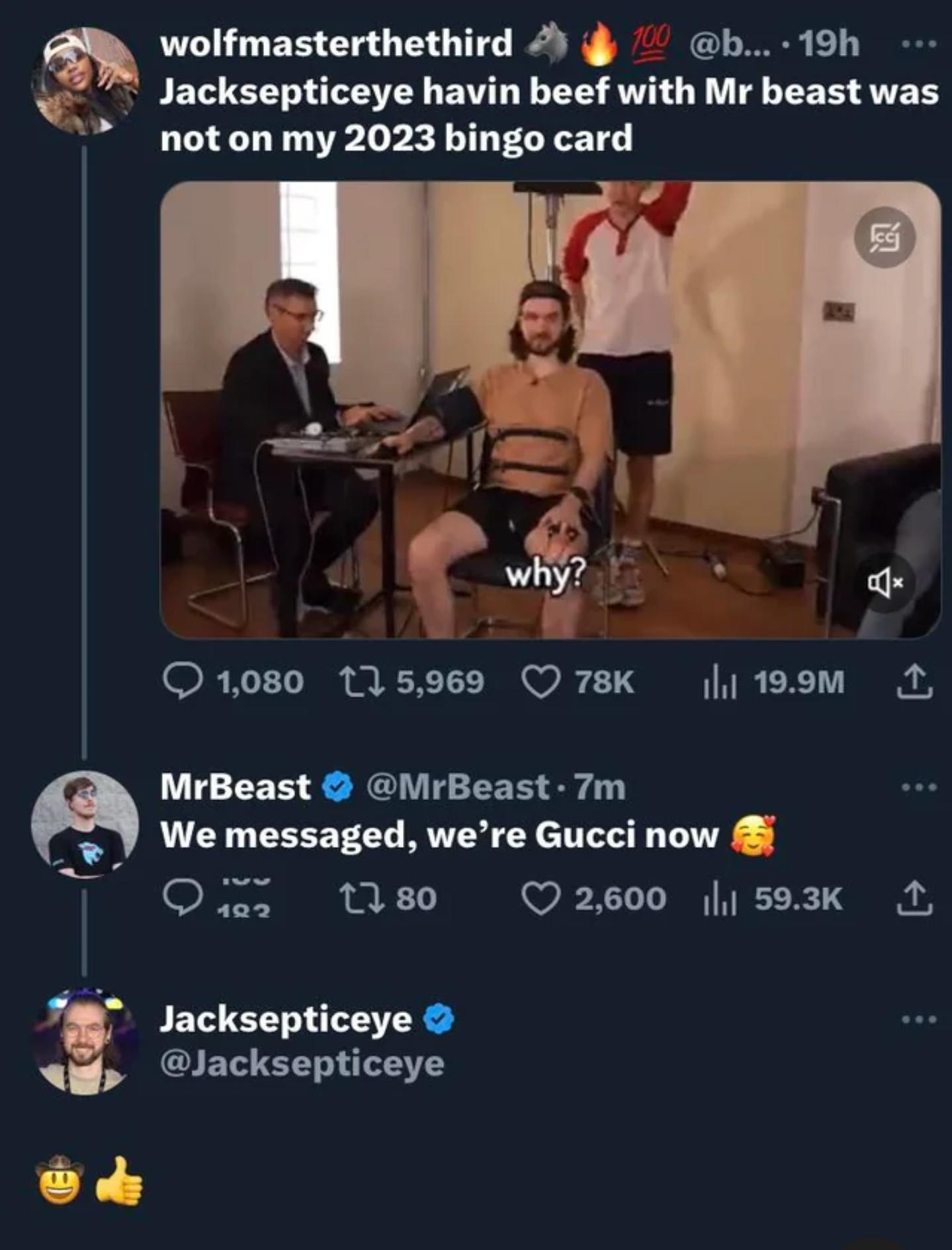The image size is (952, 1250).
Task: Open the @Jacksepticeye handle link
Action: coord(302,1063)
